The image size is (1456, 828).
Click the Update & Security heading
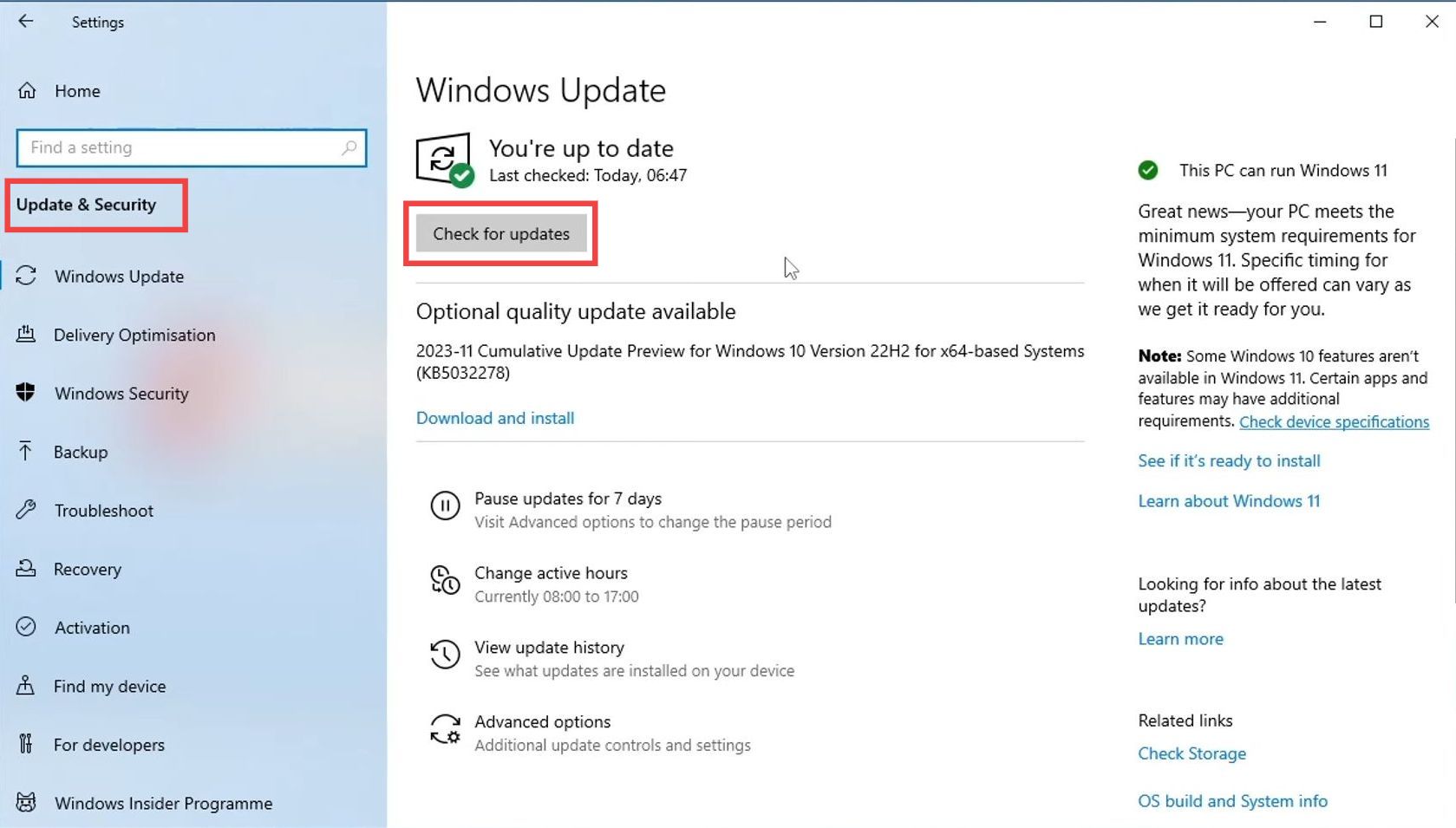coord(86,205)
